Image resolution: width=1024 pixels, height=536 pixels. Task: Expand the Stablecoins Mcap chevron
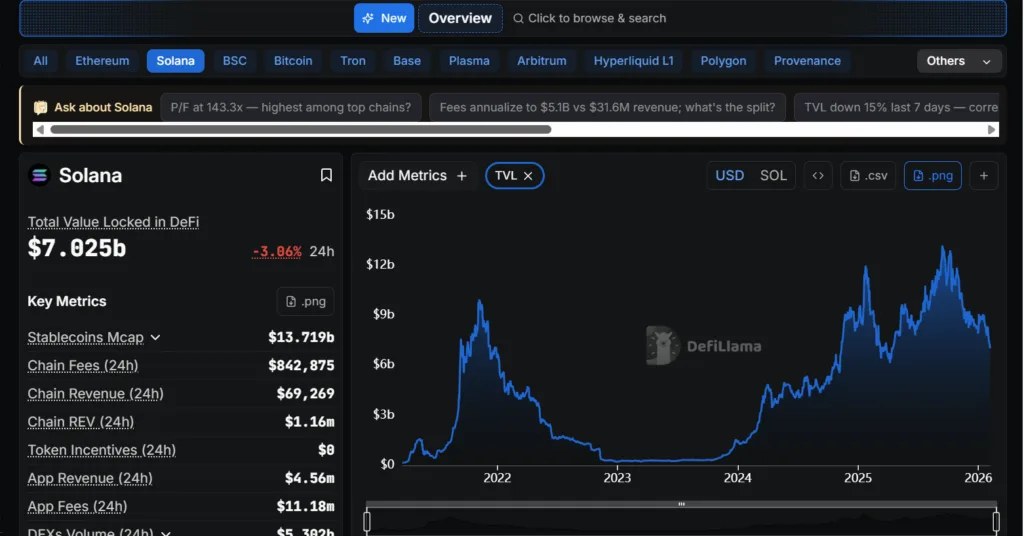(155, 338)
